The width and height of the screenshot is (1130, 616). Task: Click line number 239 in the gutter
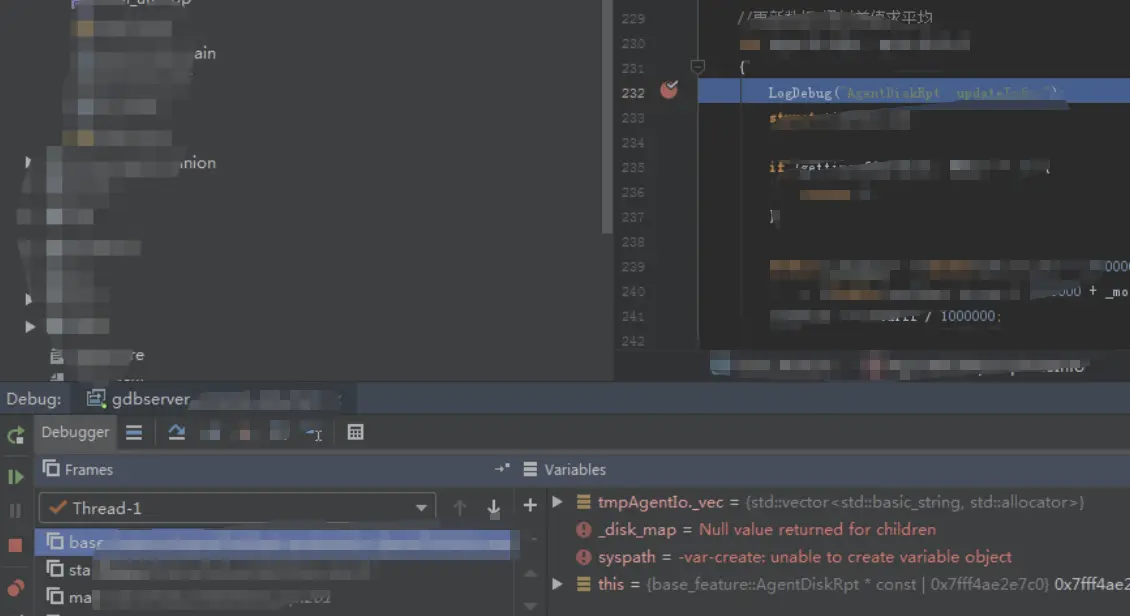pos(633,267)
